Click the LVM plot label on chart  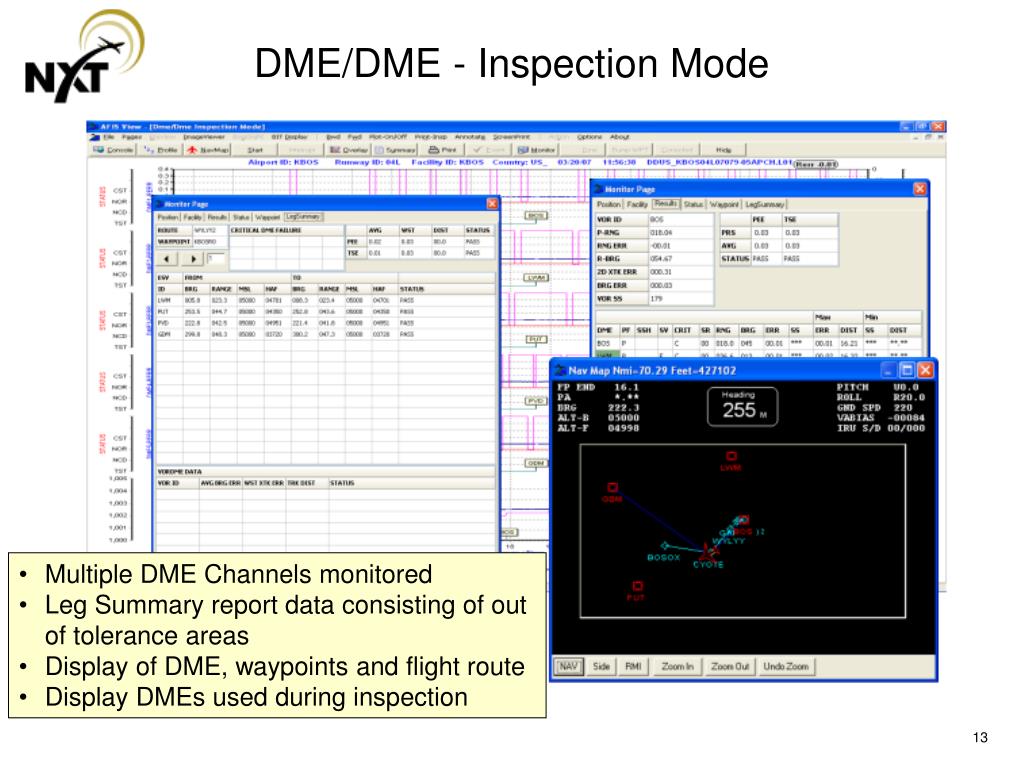[x=536, y=278]
